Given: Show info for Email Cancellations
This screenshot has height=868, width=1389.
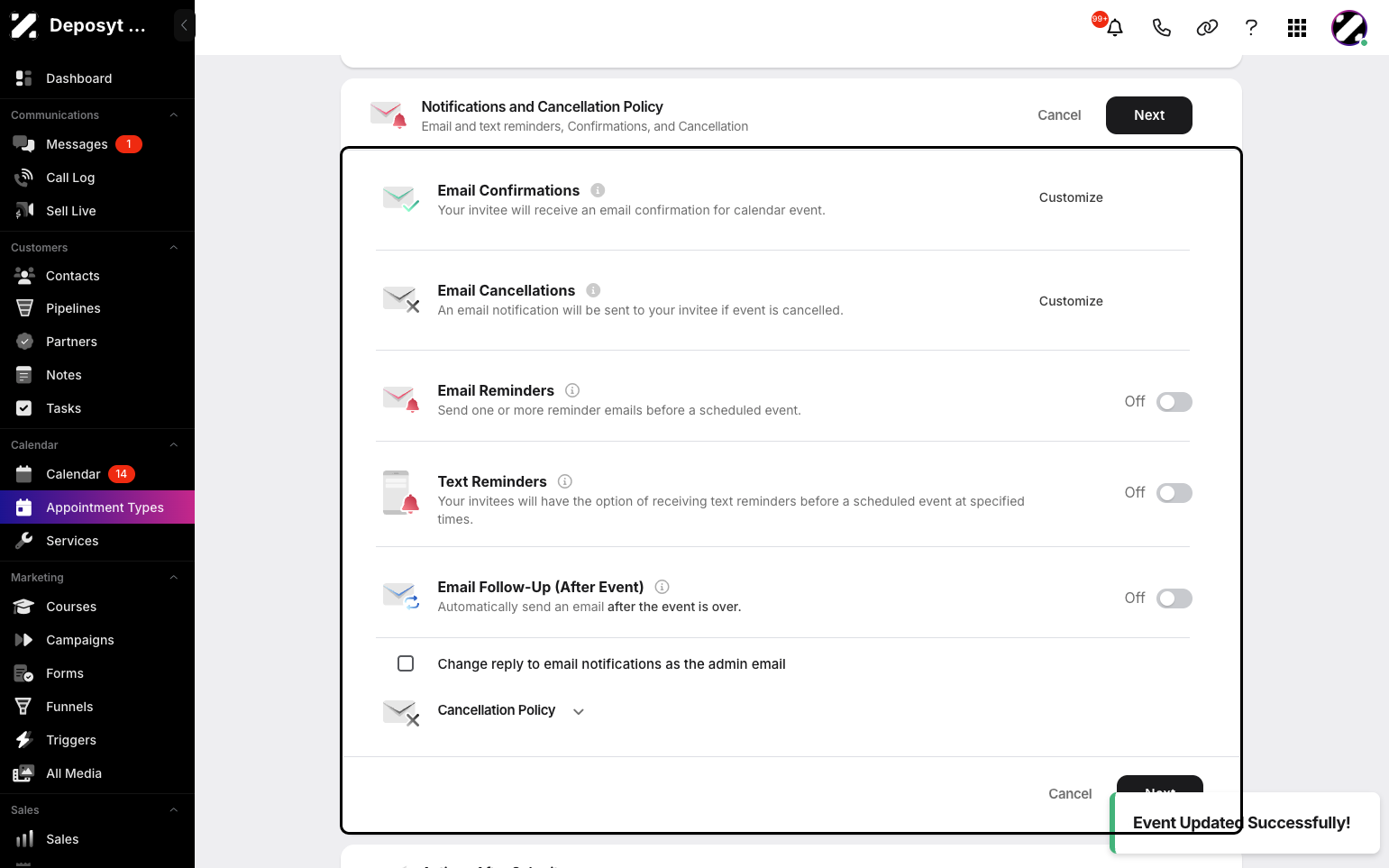Looking at the screenshot, I should [x=593, y=290].
